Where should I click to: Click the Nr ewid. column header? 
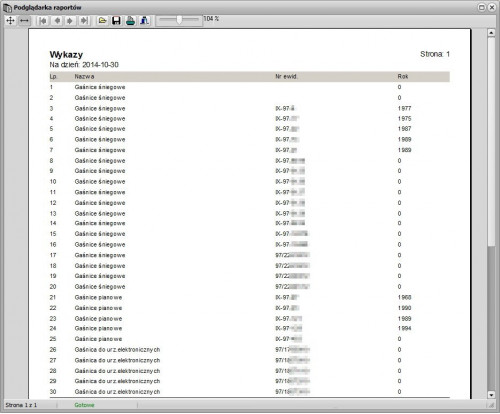coord(286,77)
